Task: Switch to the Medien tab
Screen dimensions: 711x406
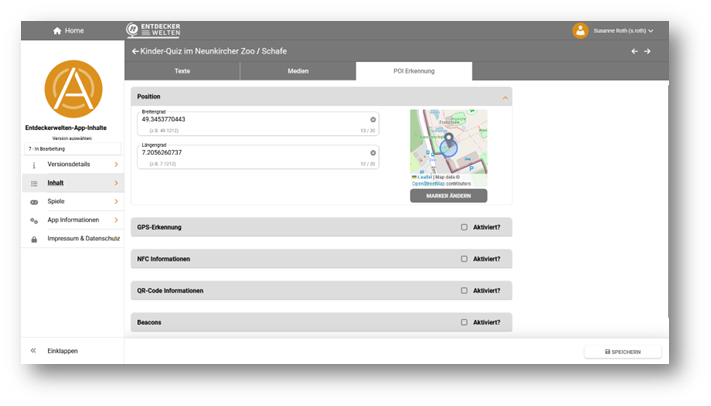Action: [298, 71]
